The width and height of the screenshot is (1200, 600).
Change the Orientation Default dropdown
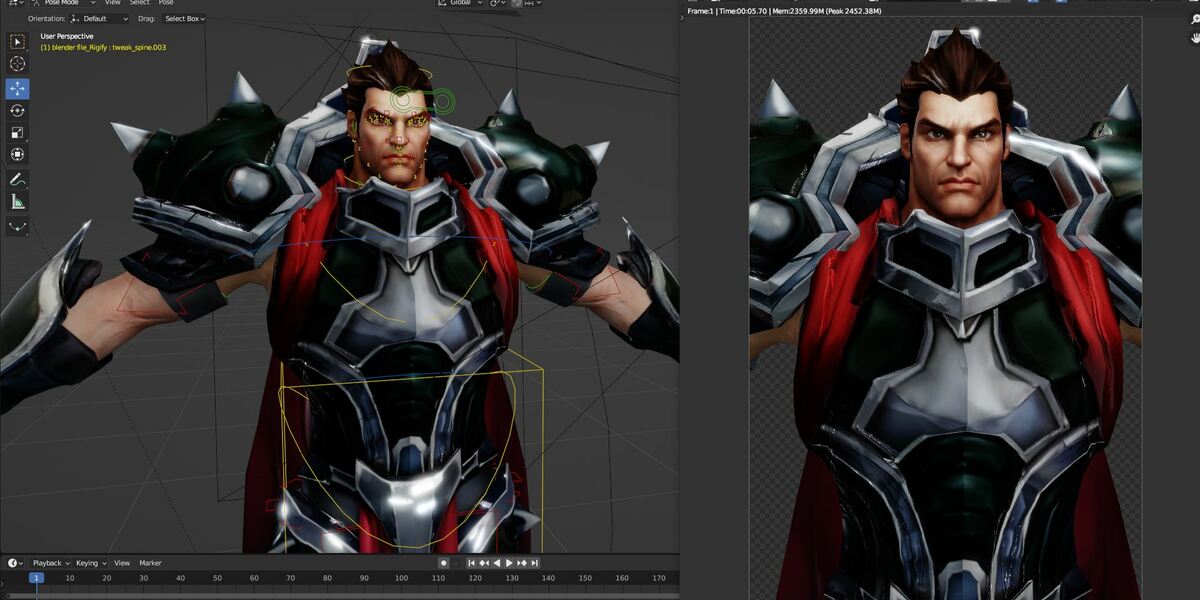(x=99, y=18)
